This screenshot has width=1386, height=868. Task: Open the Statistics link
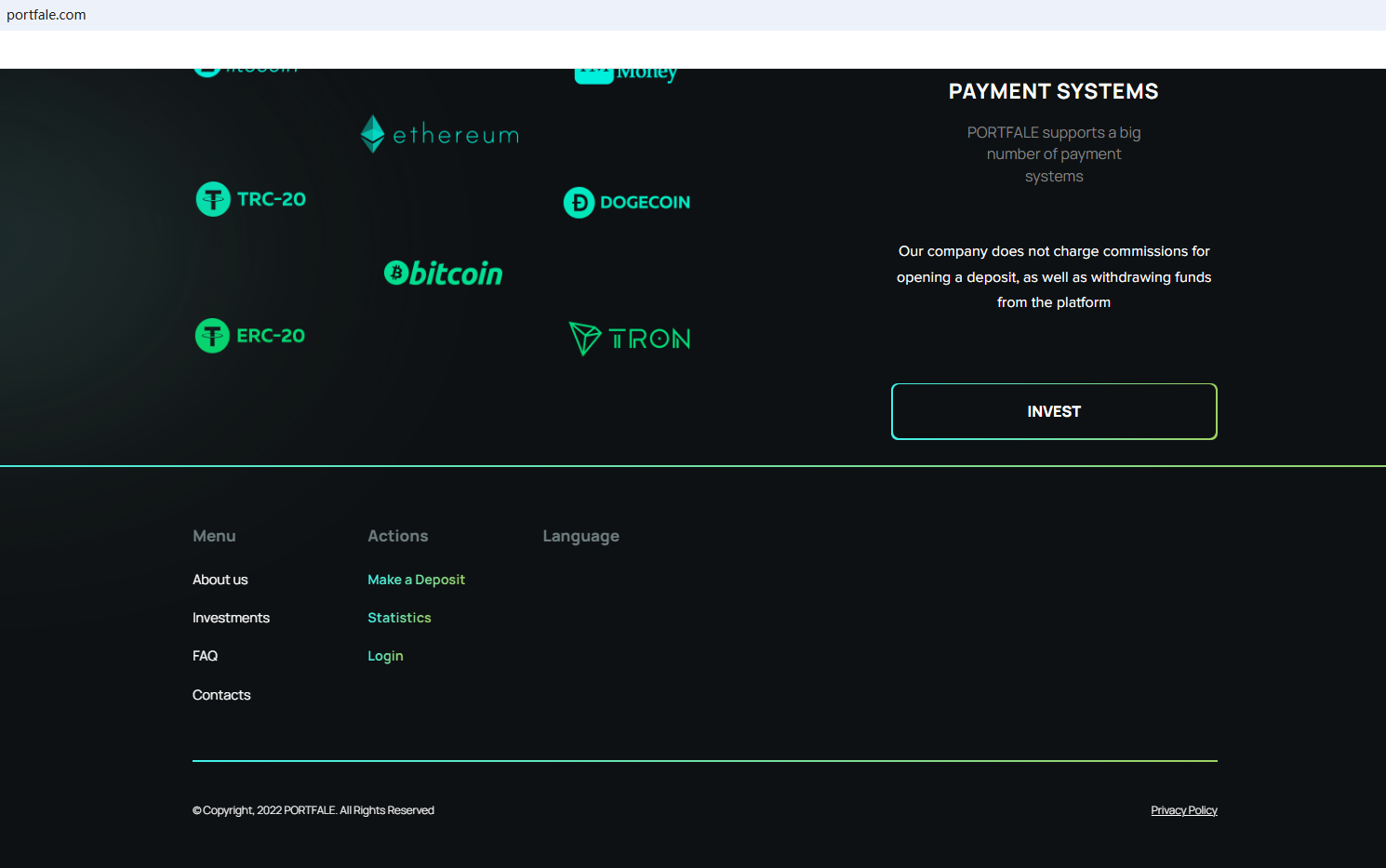pyautogui.click(x=399, y=618)
